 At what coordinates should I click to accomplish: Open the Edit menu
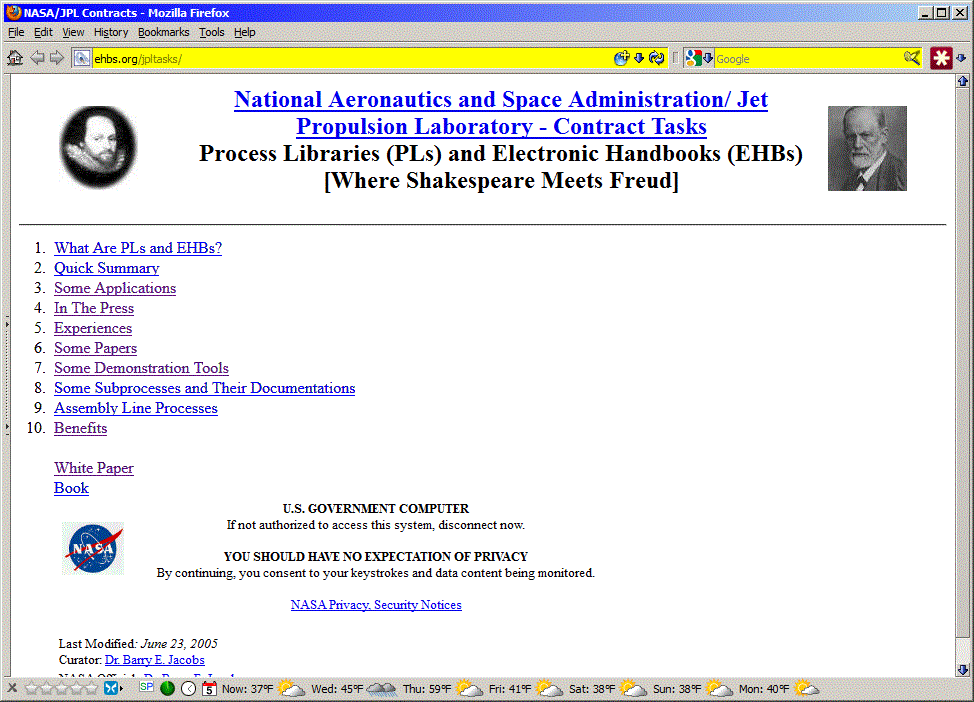pos(43,32)
